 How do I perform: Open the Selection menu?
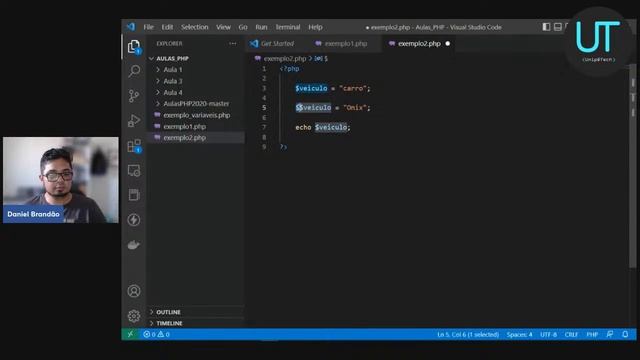pos(195,27)
